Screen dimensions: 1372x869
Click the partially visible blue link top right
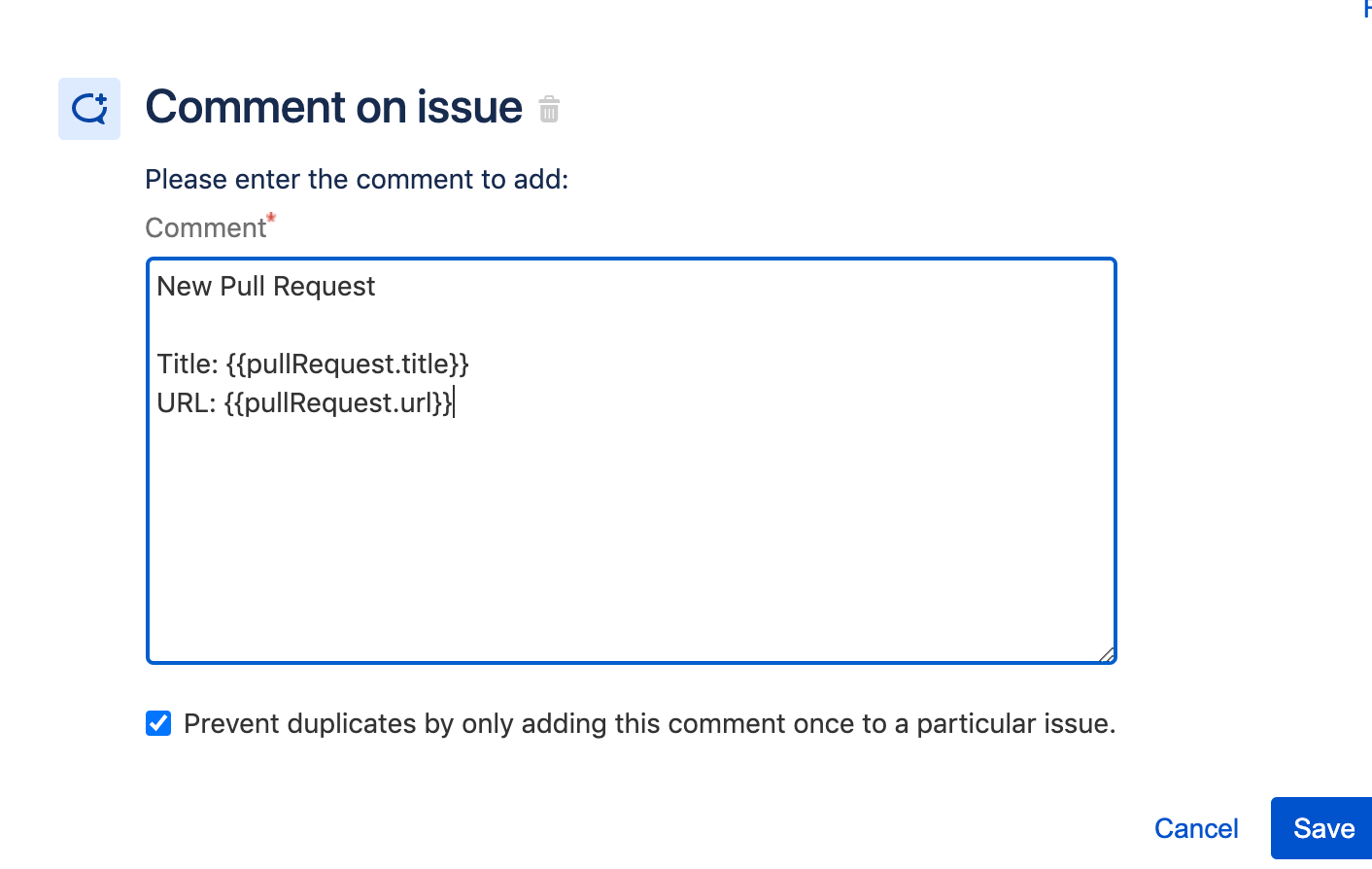tap(1365, 10)
